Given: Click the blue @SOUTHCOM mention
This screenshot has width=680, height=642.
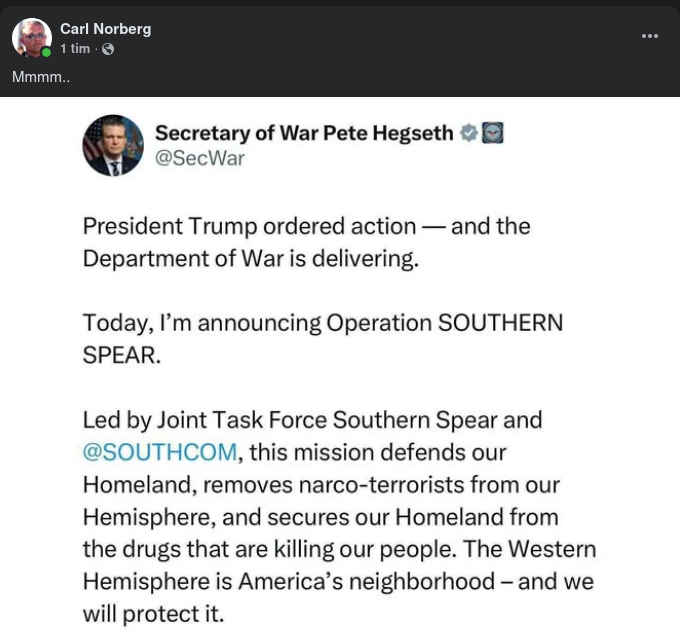Looking at the screenshot, I should pyautogui.click(x=160, y=452).
